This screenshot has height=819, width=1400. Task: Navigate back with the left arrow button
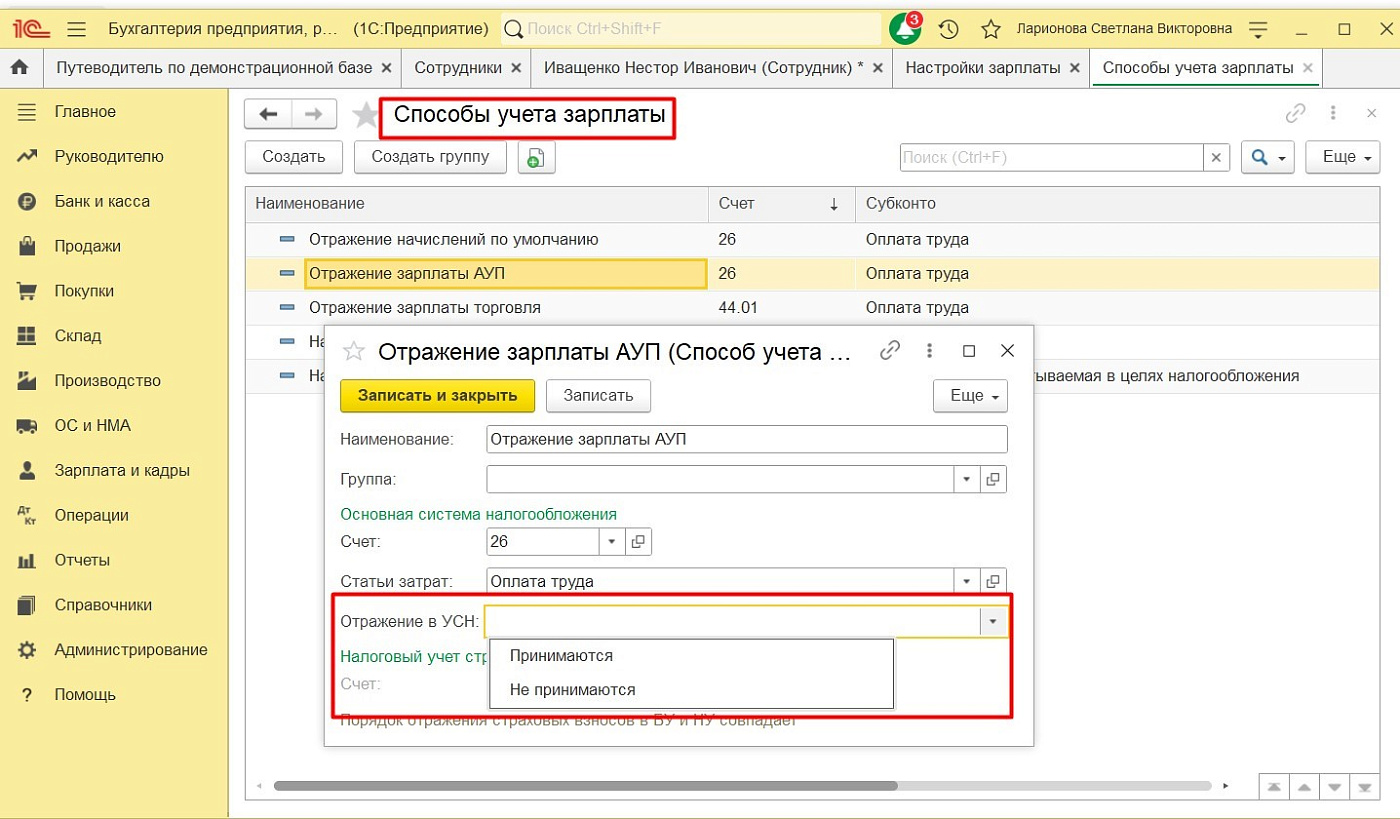(x=268, y=114)
